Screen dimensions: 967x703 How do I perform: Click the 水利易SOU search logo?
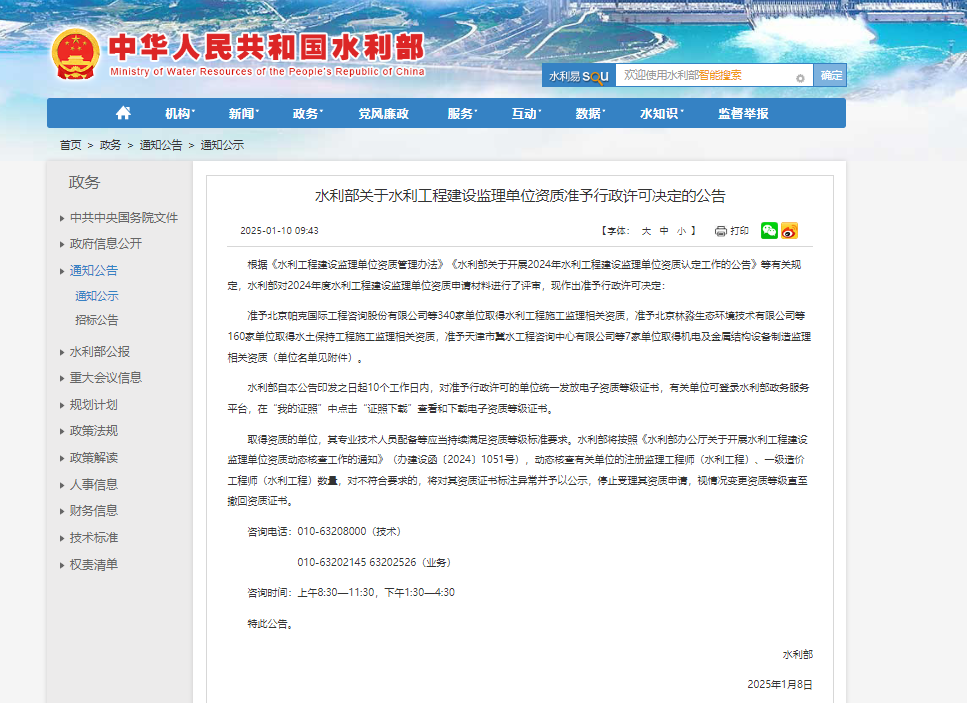(x=578, y=76)
